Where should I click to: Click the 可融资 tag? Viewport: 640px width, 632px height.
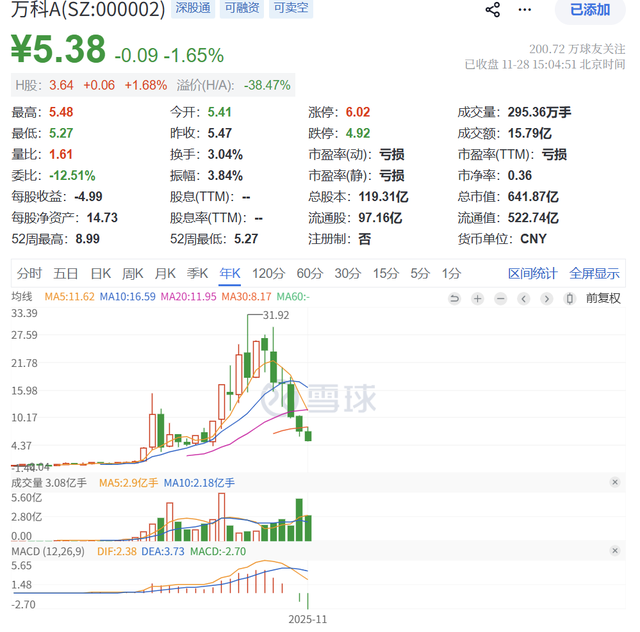tap(242, 8)
